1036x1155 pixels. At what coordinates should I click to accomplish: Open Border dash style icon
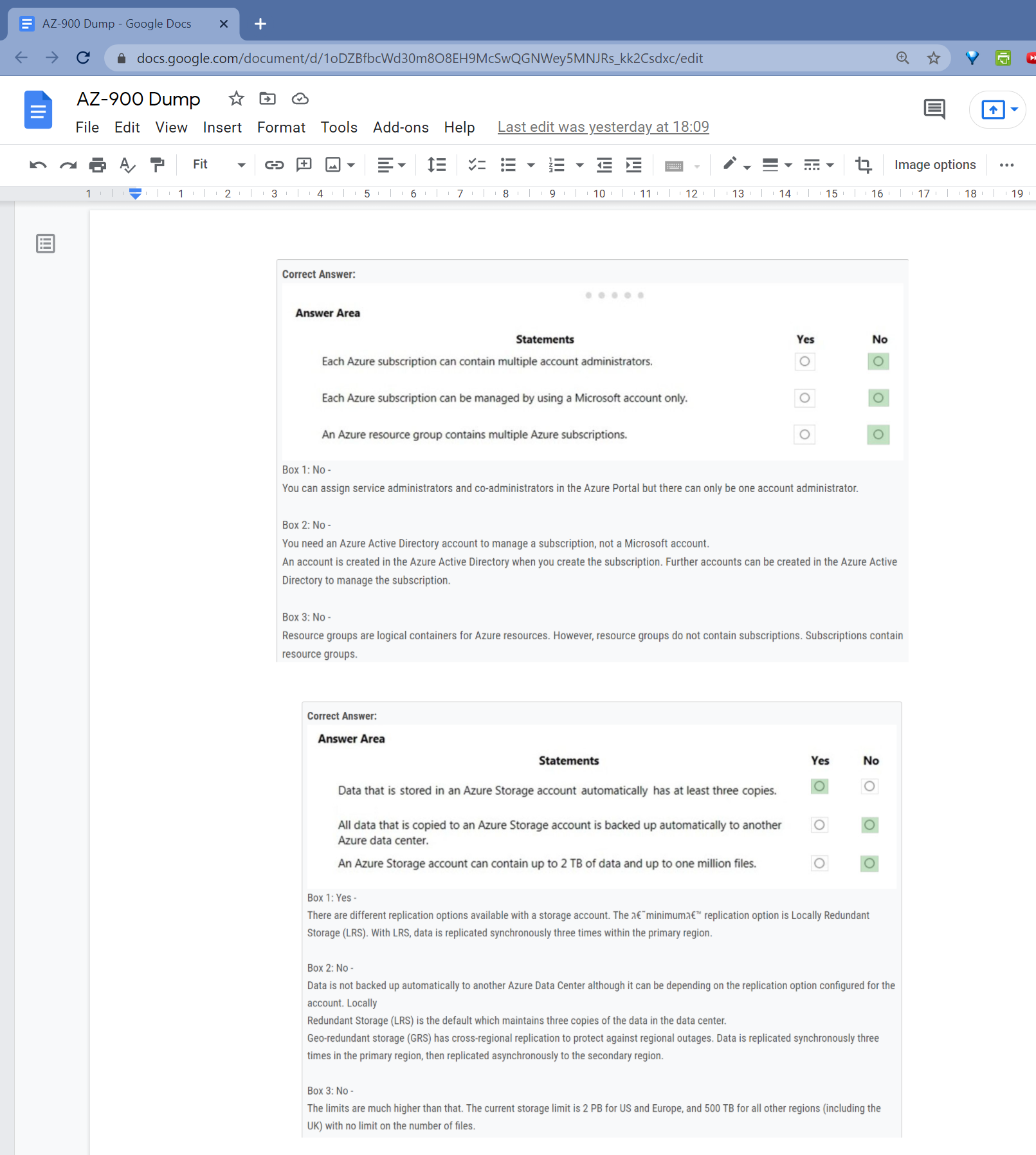coord(812,165)
